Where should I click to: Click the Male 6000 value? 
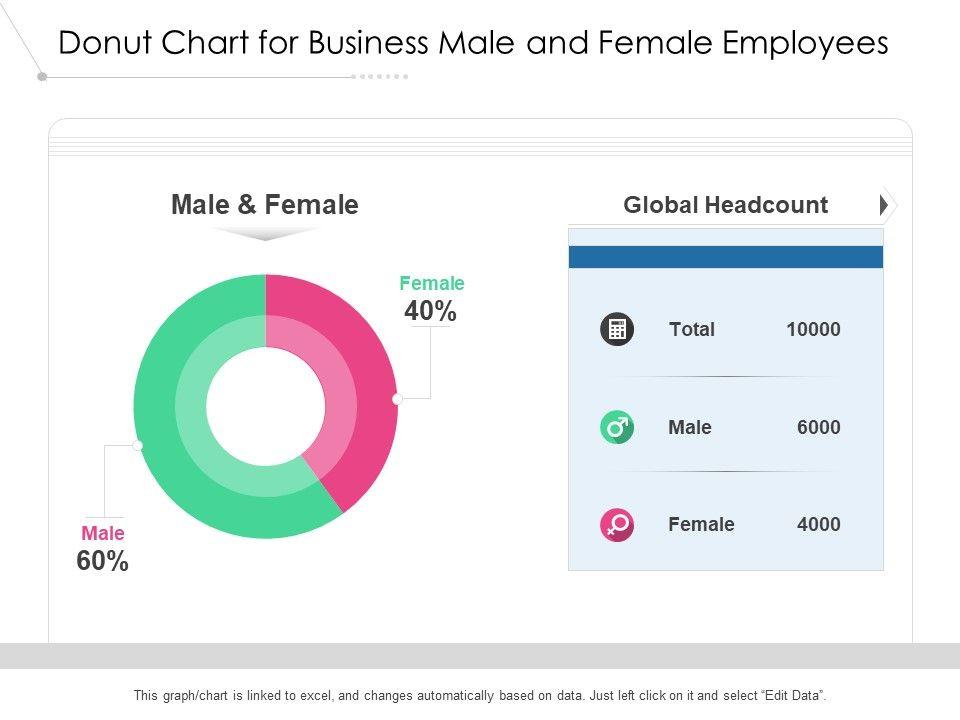pyautogui.click(x=818, y=428)
